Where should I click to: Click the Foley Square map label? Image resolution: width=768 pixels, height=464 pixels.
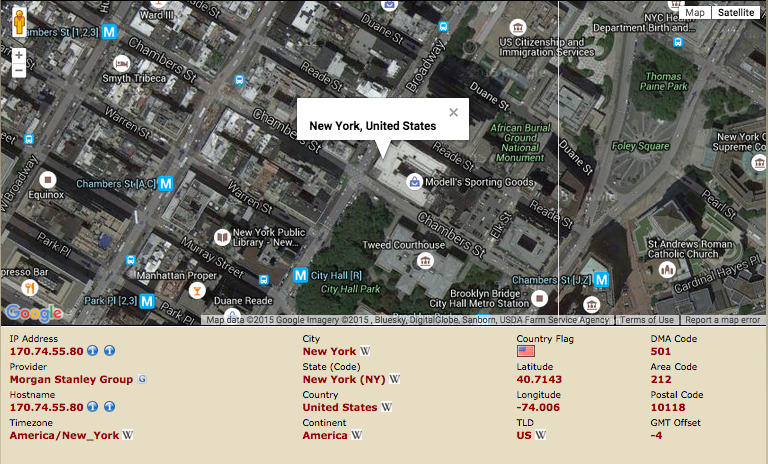[640, 146]
